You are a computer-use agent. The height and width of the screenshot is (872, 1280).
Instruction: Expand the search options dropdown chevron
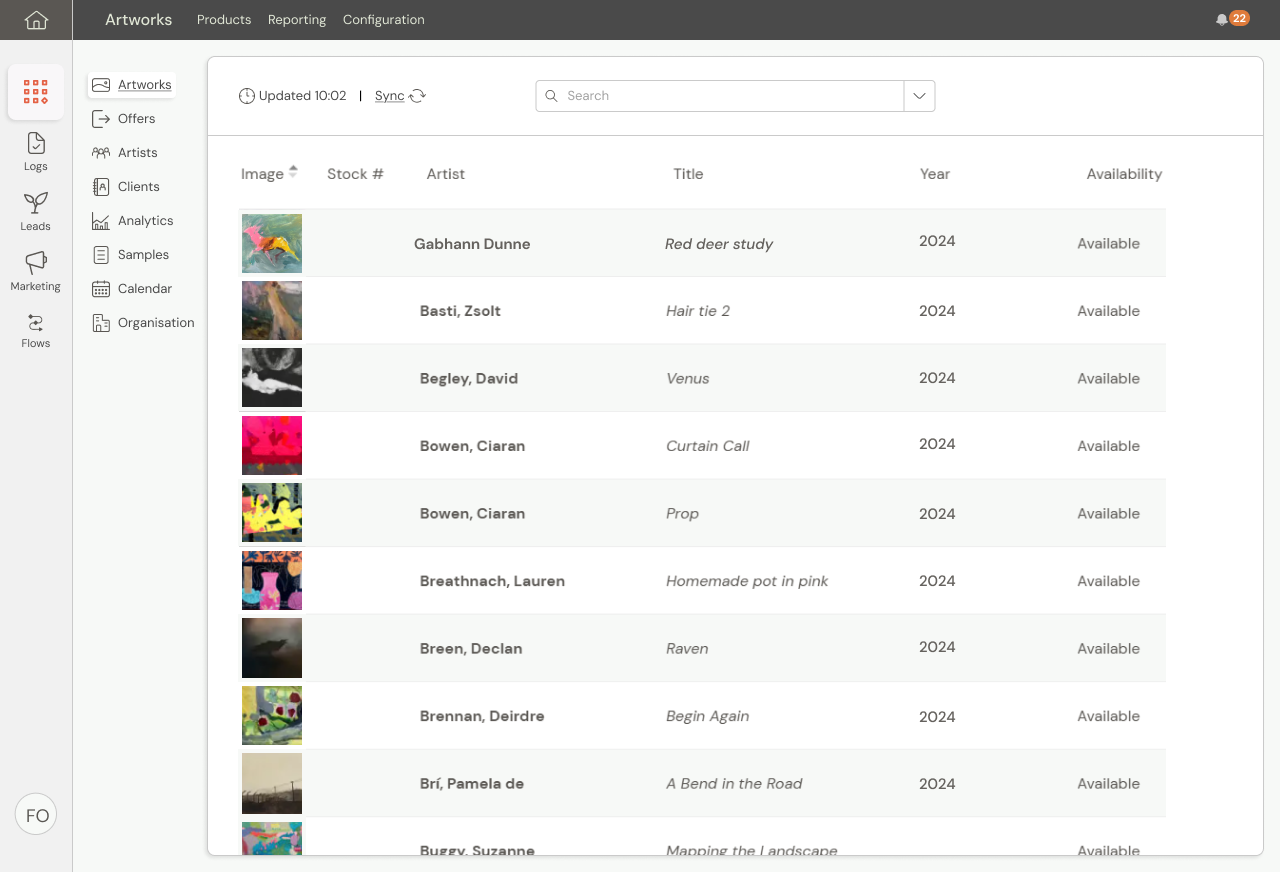[x=919, y=96]
